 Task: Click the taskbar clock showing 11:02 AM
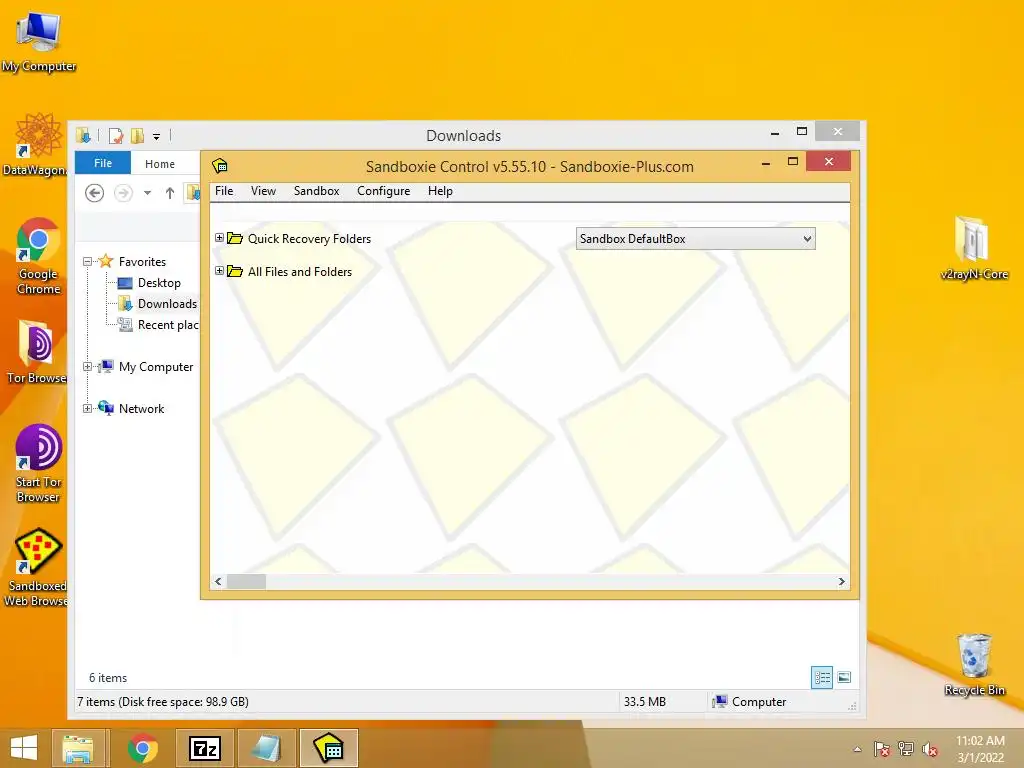pyautogui.click(x=980, y=749)
